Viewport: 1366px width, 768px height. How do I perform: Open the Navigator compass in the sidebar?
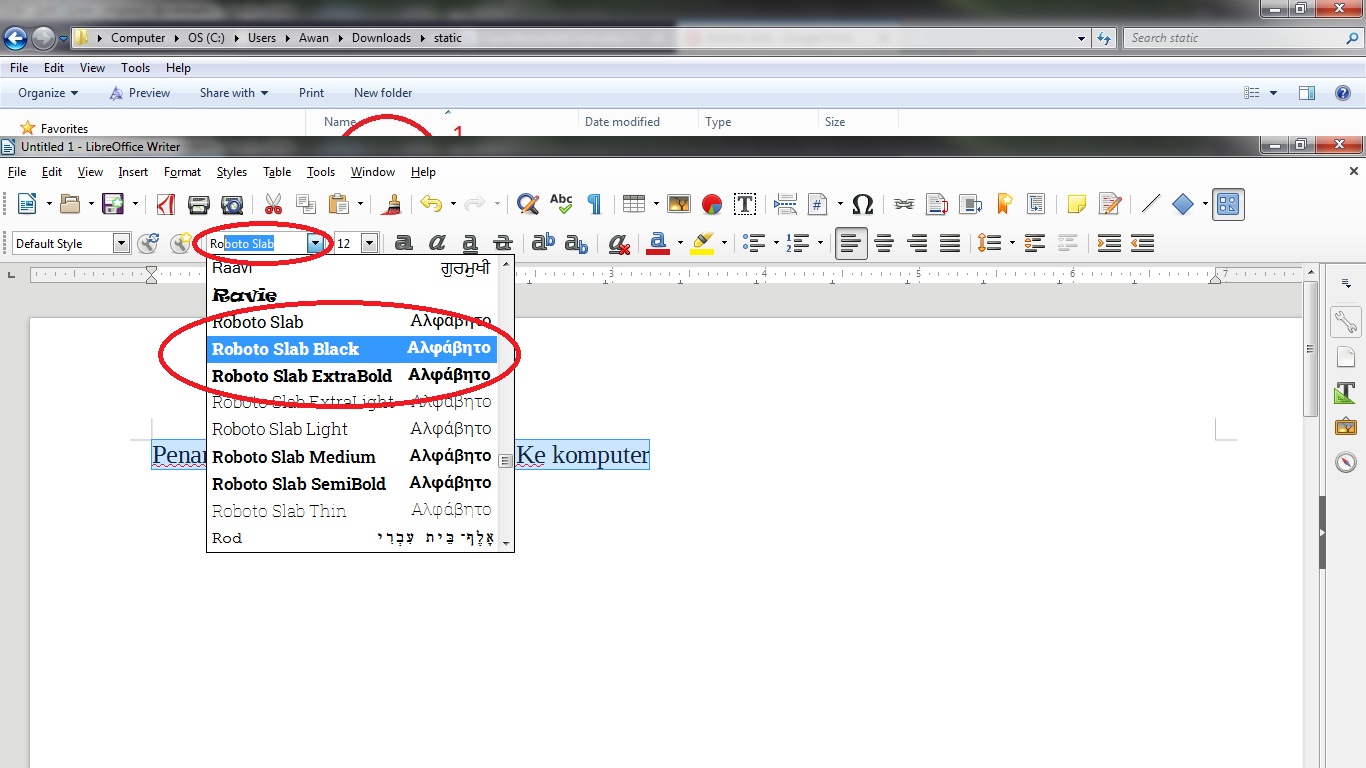click(1346, 462)
